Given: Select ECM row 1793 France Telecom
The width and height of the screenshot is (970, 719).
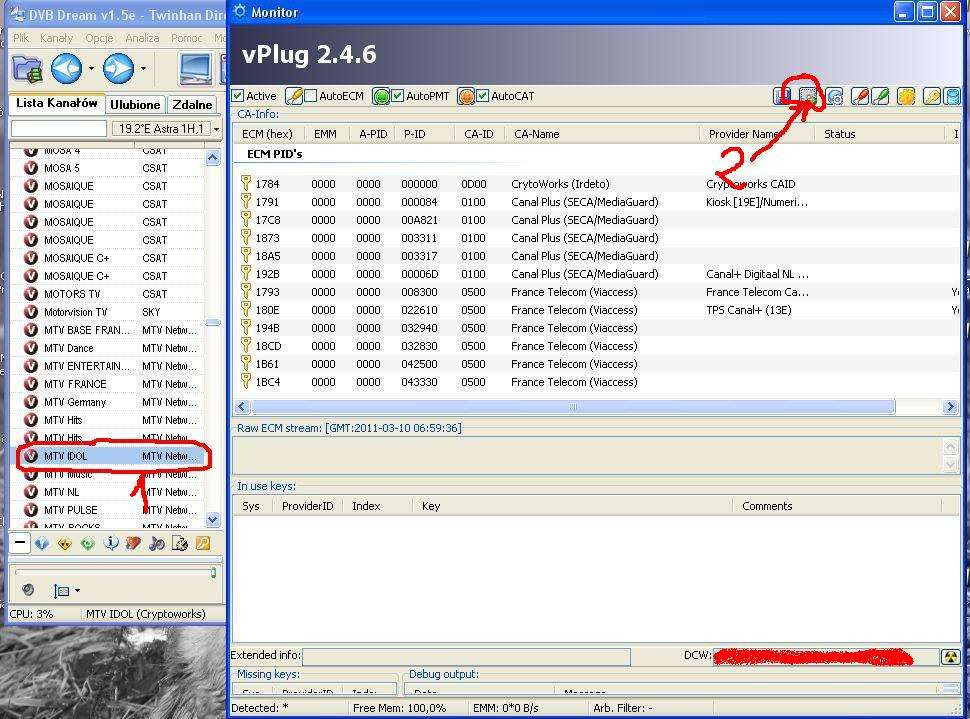Looking at the screenshot, I should point(597,292).
